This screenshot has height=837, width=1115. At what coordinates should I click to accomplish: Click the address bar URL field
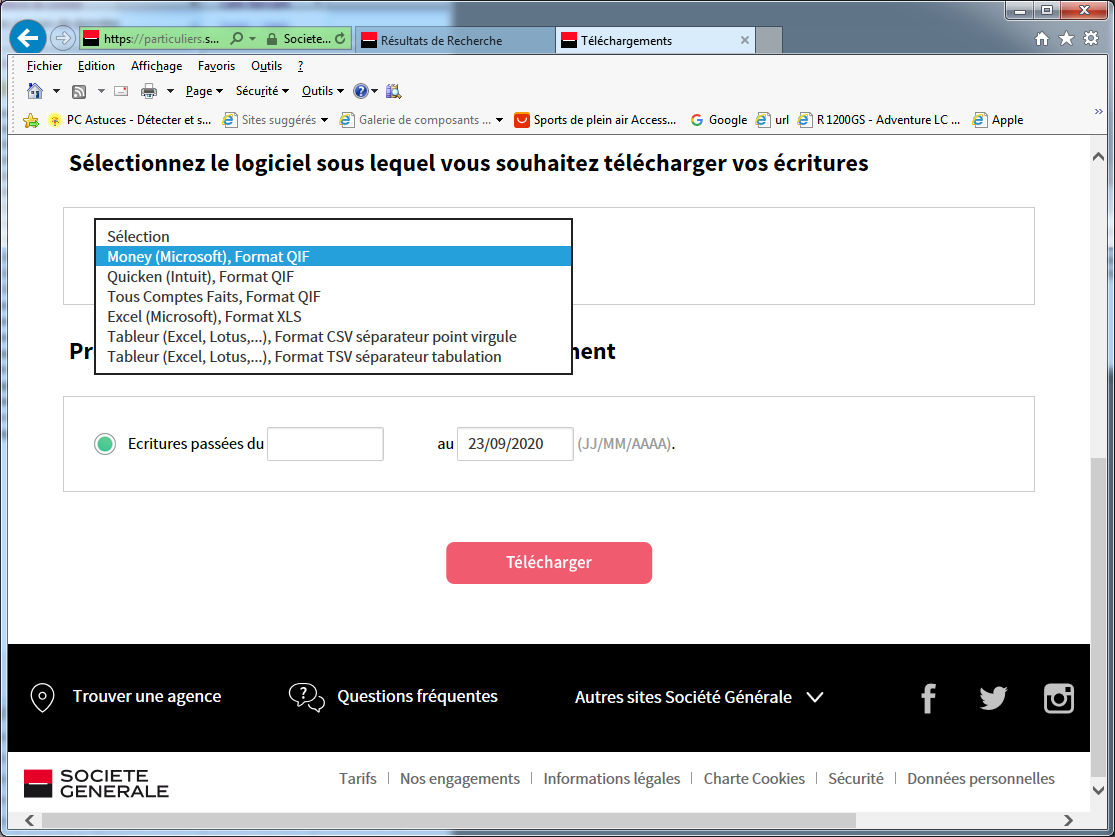pos(161,38)
